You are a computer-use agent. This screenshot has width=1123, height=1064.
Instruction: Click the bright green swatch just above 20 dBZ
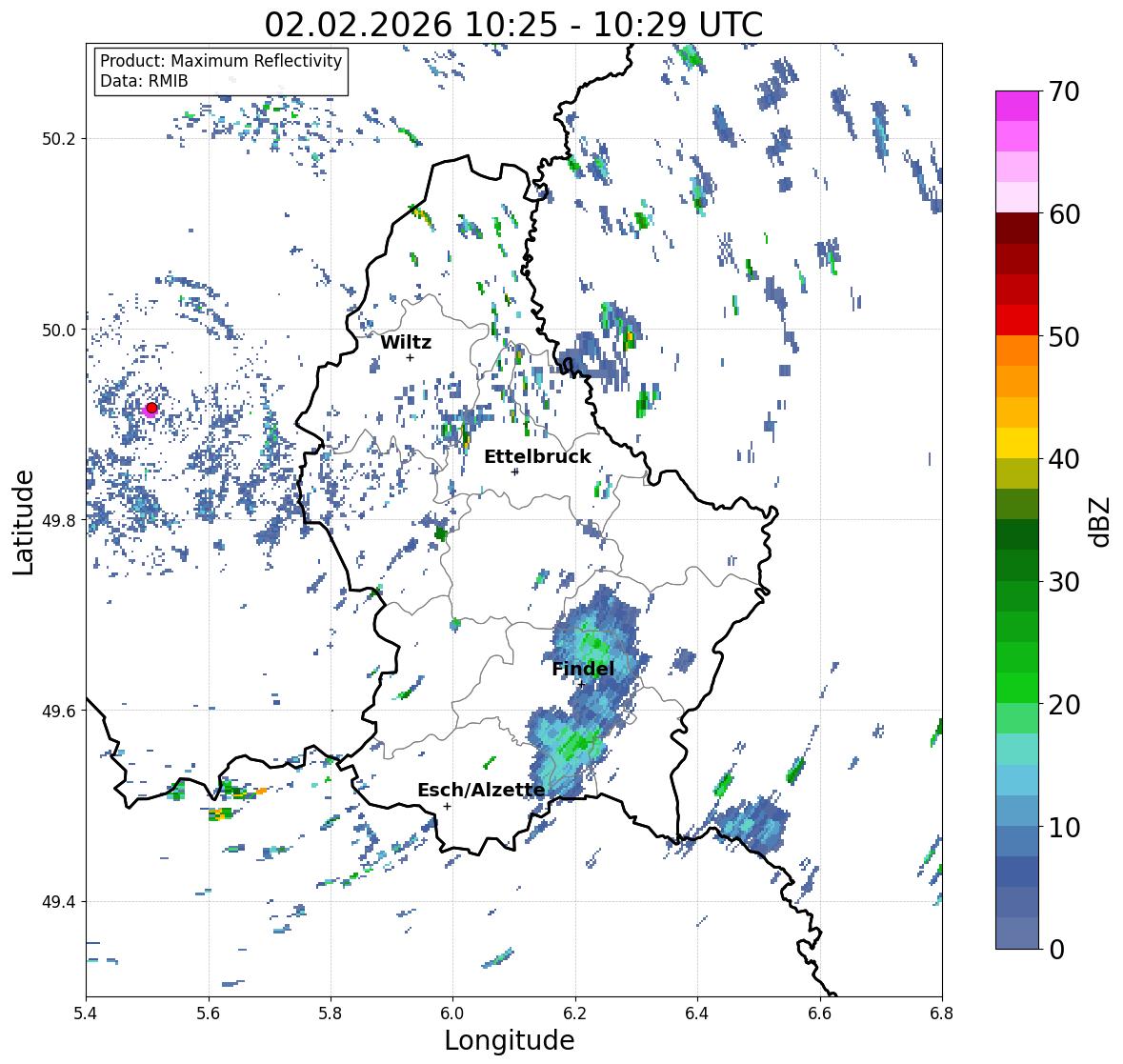(1017, 689)
